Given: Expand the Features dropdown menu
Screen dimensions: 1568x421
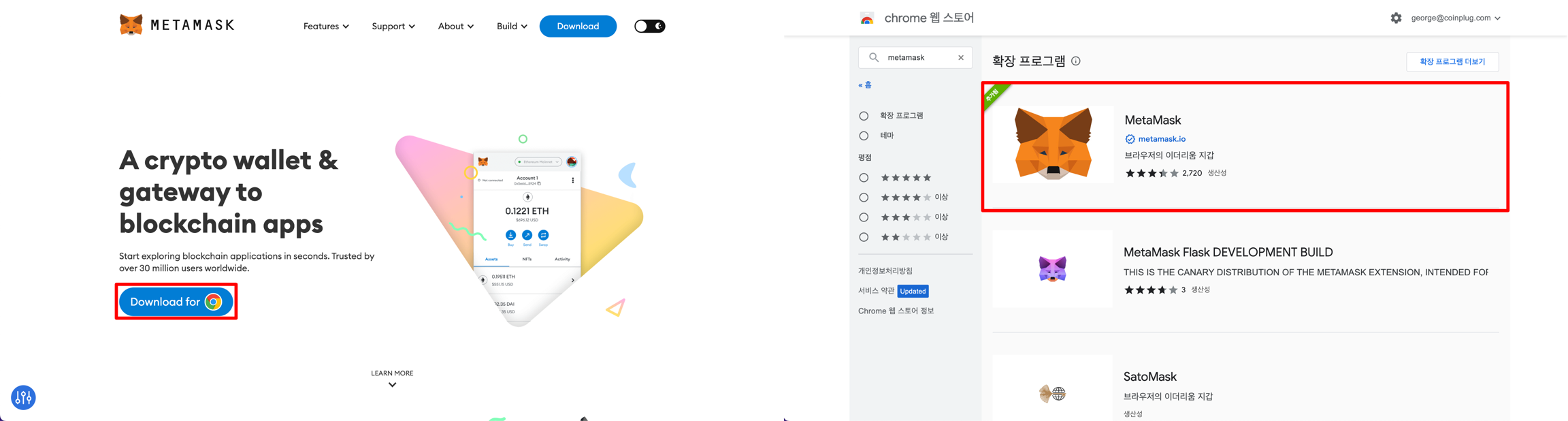Looking at the screenshot, I should click(x=326, y=27).
